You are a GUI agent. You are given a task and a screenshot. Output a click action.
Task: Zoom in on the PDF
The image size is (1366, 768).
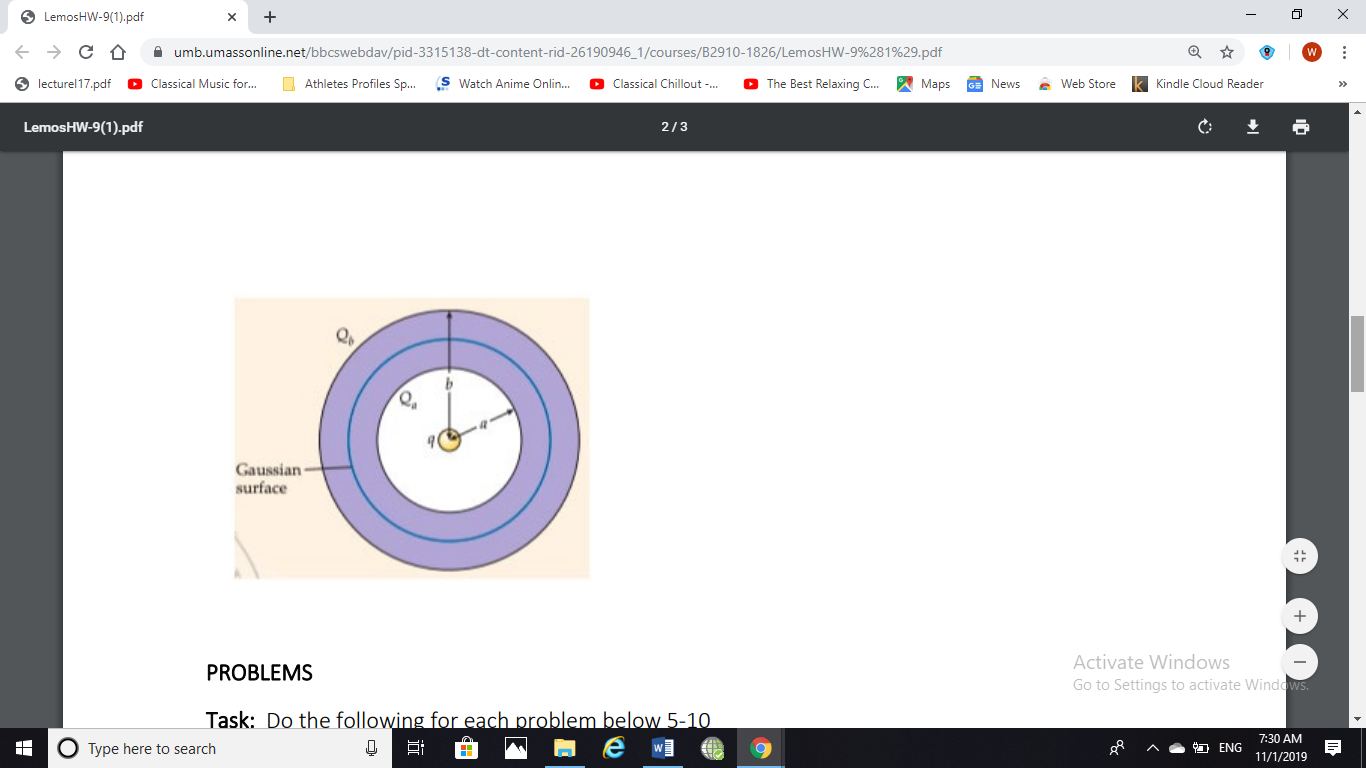(x=1299, y=615)
